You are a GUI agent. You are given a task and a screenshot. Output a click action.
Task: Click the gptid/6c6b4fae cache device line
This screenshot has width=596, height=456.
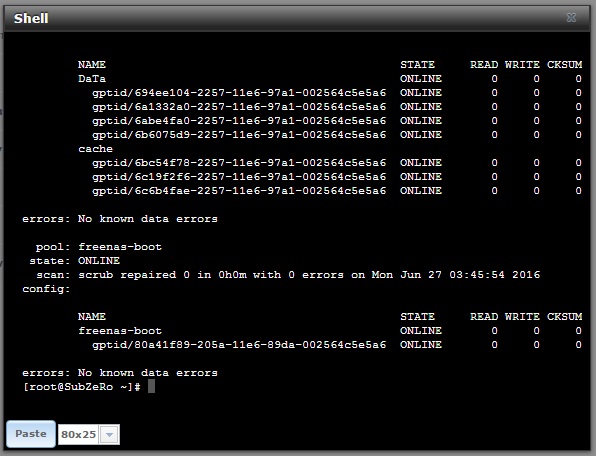click(336, 191)
